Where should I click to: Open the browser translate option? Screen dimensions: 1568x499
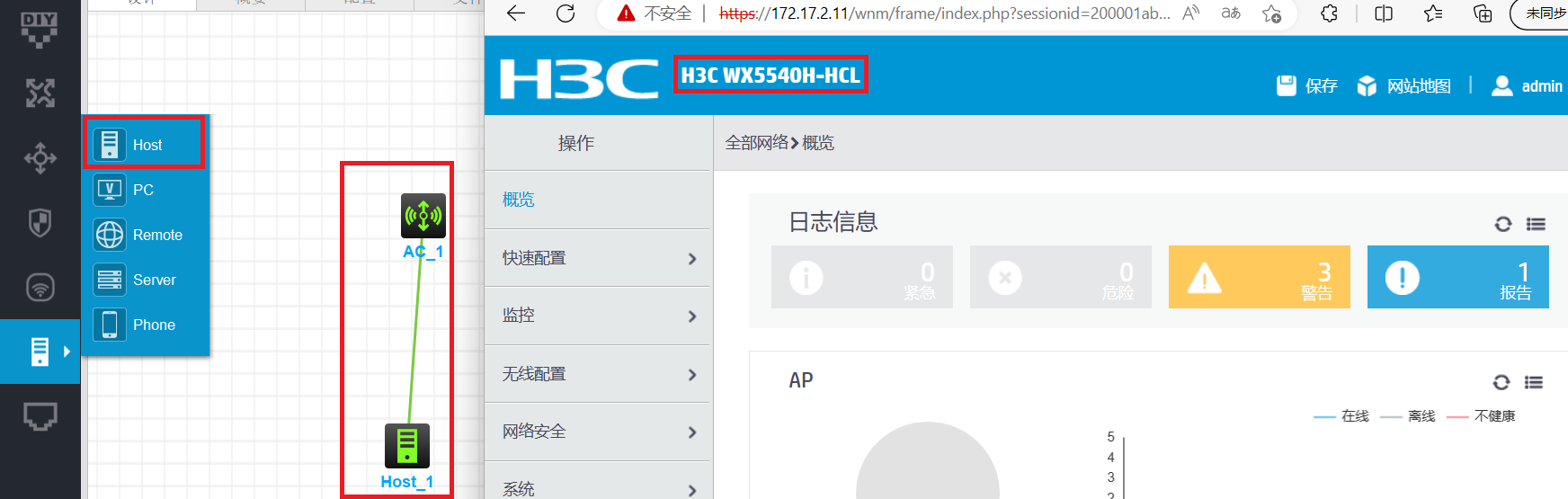pos(1231,13)
